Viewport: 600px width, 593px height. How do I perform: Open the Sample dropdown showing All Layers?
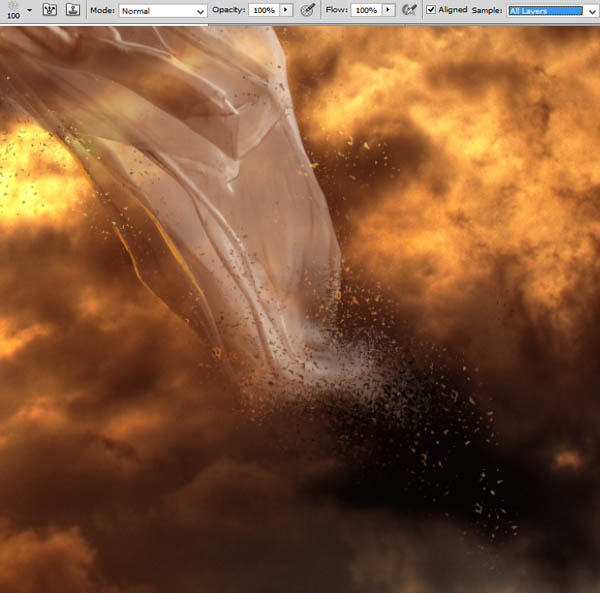[x=553, y=11]
